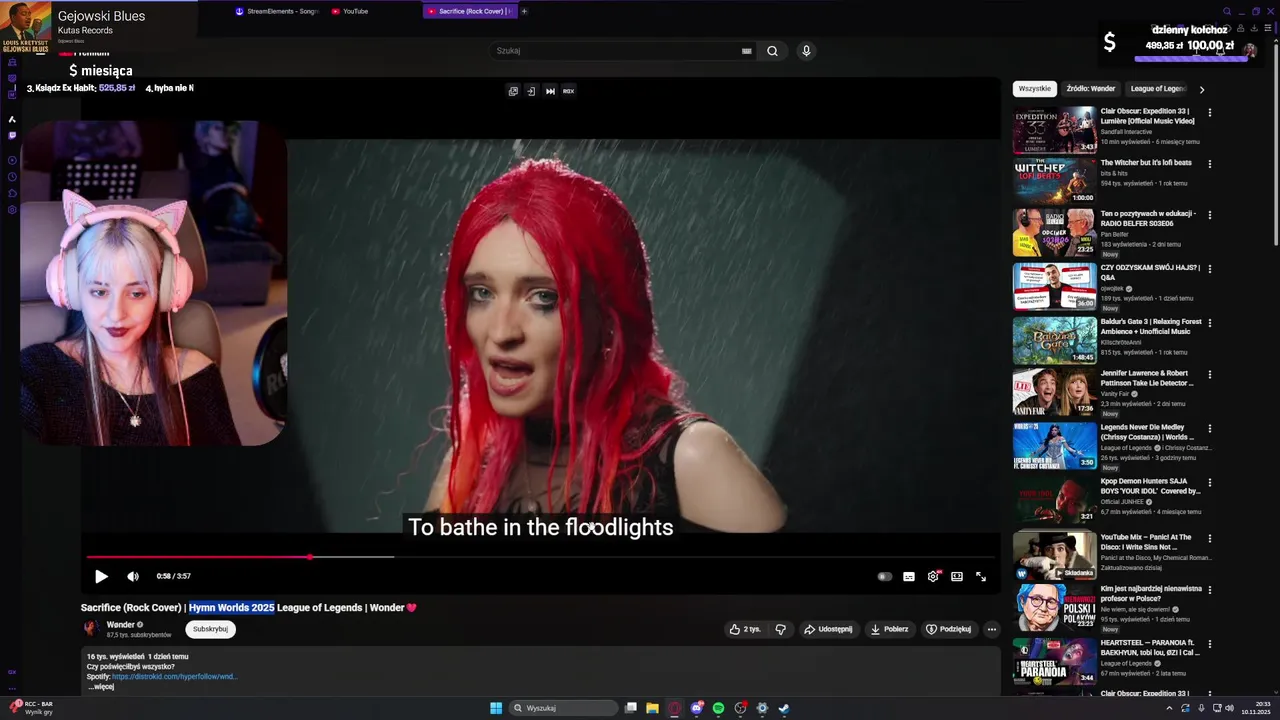1280x720 pixels.
Task: Click the skip-next icon above the video
Action: pyautogui.click(x=550, y=91)
